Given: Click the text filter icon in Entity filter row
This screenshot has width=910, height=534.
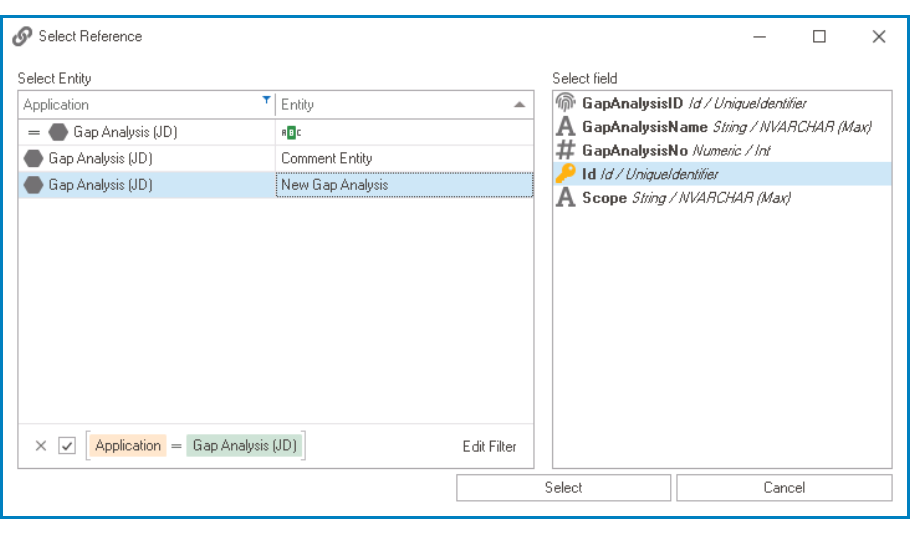Looking at the screenshot, I should pyautogui.click(x=291, y=132).
